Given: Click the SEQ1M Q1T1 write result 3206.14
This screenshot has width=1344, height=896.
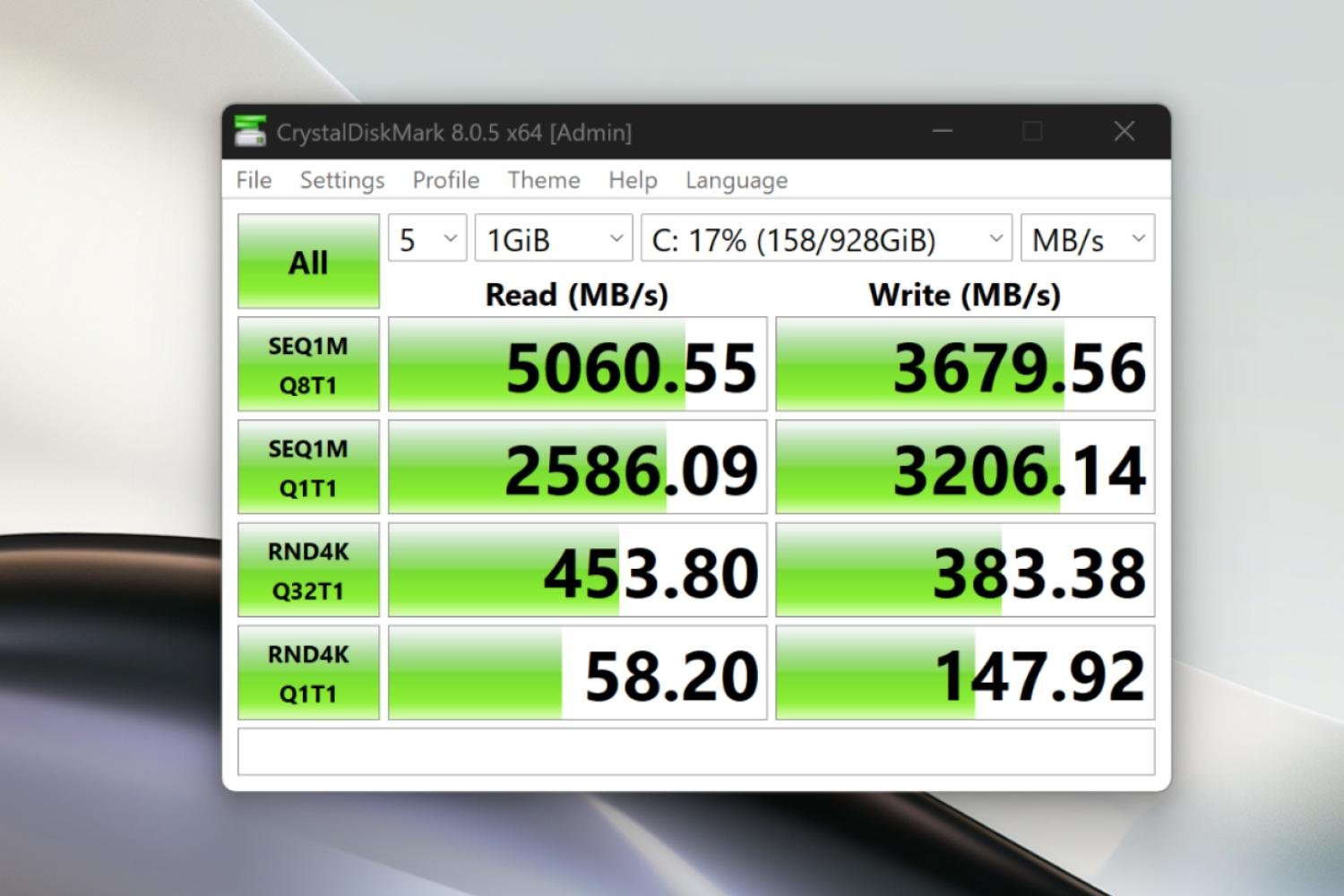Looking at the screenshot, I should tap(965, 467).
